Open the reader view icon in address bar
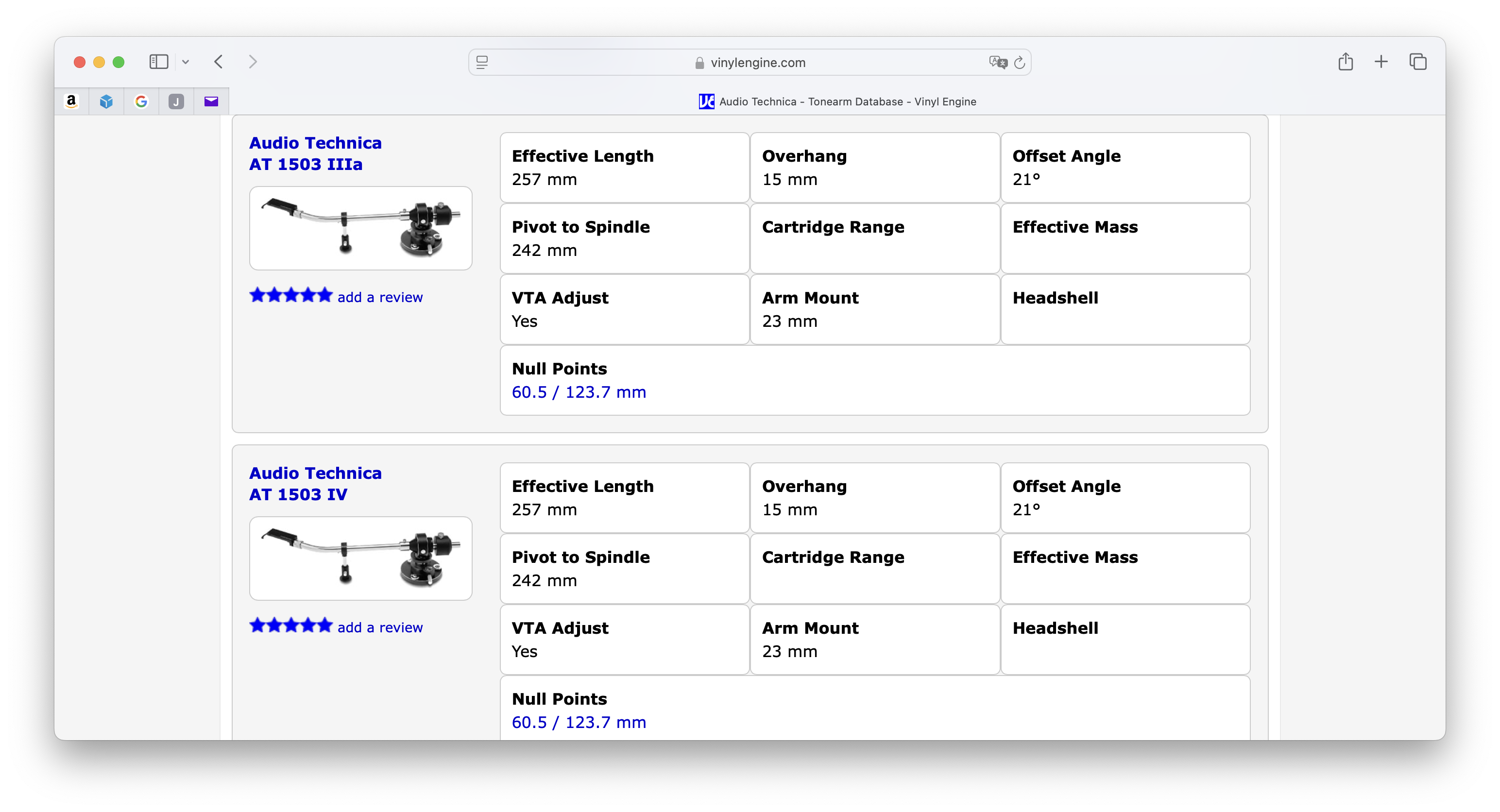 tap(481, 62)
